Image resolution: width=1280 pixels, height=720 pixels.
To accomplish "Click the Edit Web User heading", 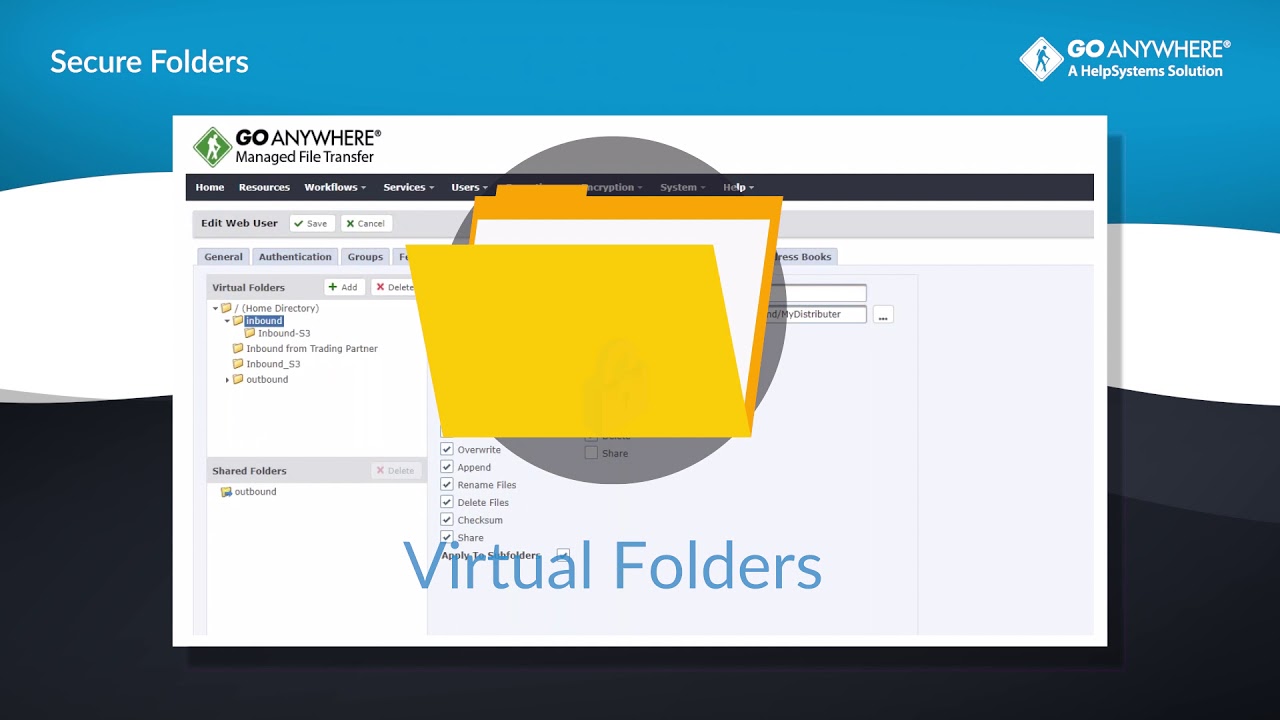I will tap(239, 223).
